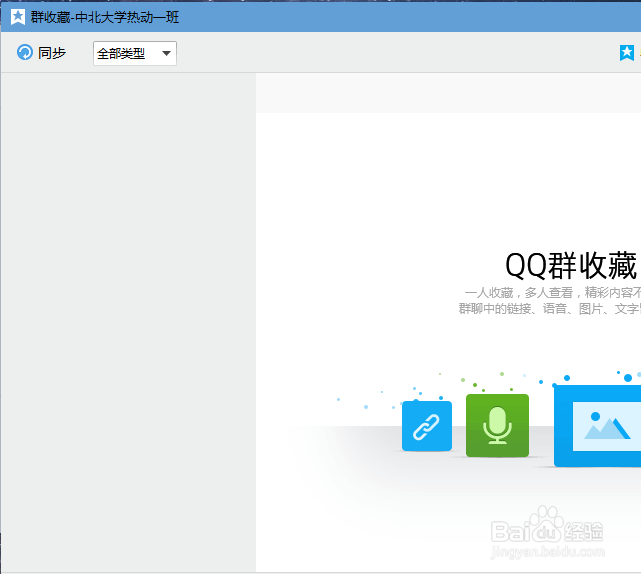Screen dimensions: 641x574
Task: Click the title text 群收藏-中北大学热动一班
Action: pyautogui.click(x=105, y=17)
